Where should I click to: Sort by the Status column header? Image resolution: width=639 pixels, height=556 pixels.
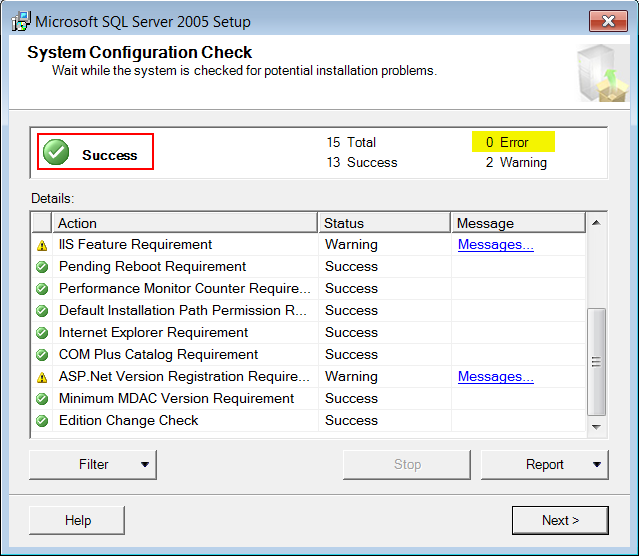click(x=384, y=223)
